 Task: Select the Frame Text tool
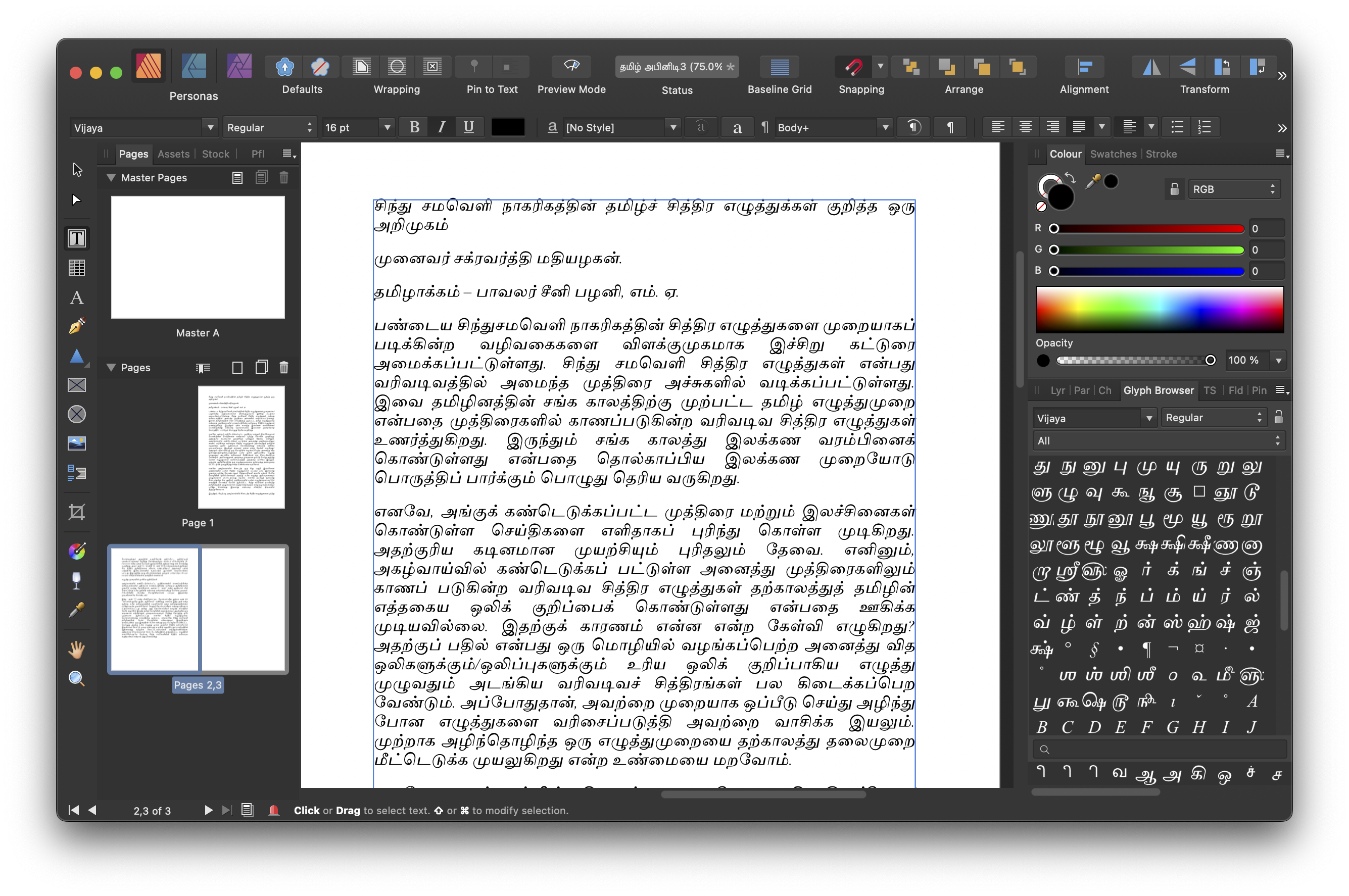[77, 238]
